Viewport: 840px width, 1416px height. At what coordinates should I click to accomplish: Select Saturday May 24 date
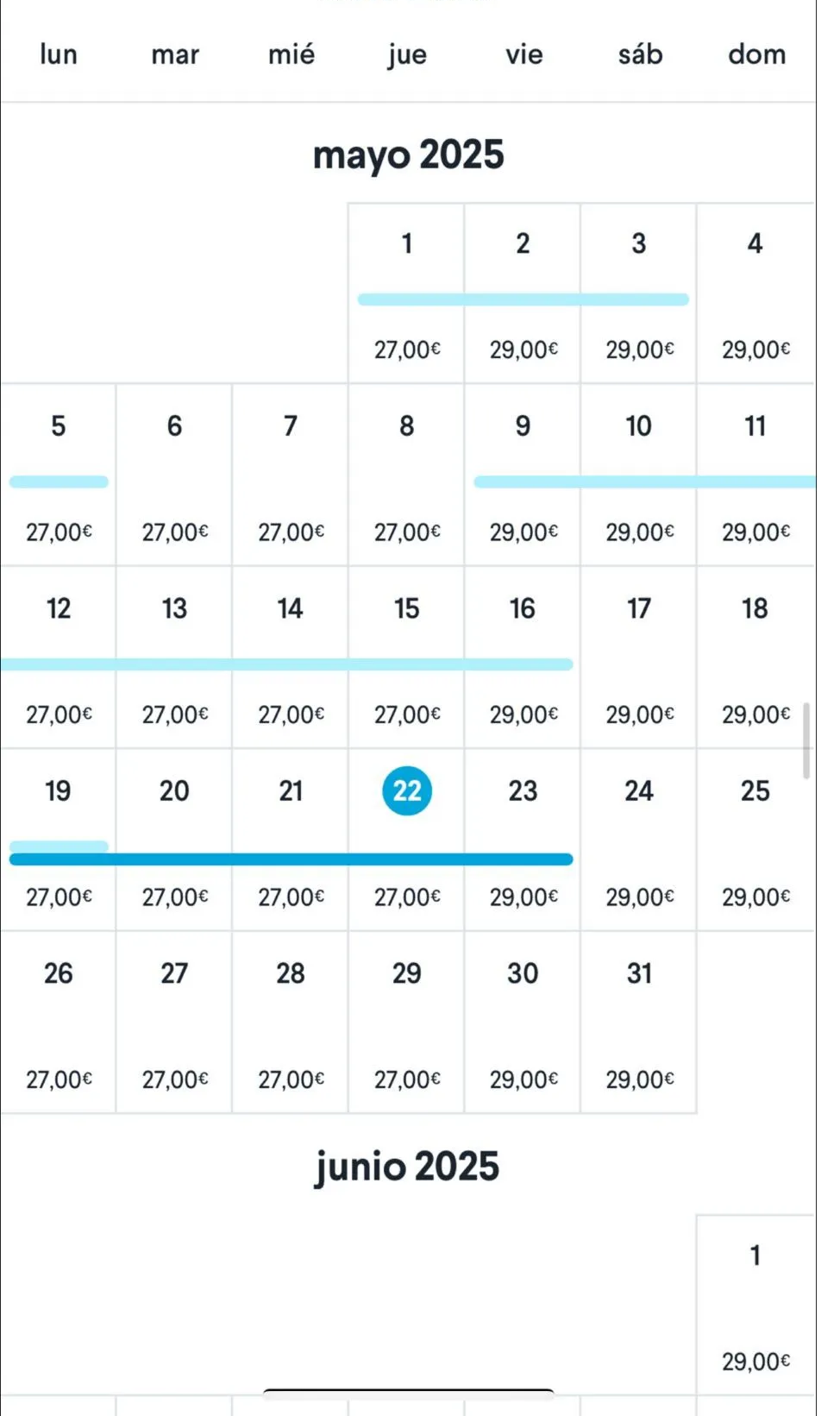pyautogui.click(x=638, y=840)
